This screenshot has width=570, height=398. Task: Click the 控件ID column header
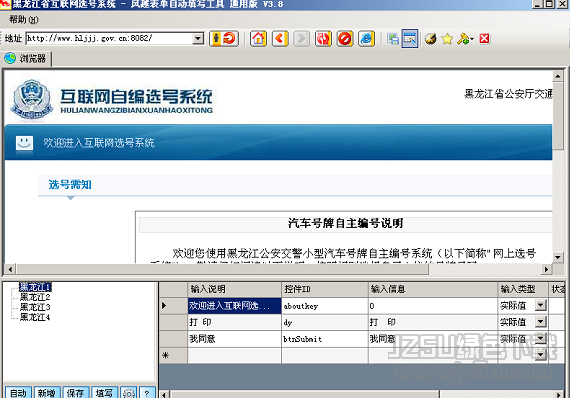tap(325, 289)
